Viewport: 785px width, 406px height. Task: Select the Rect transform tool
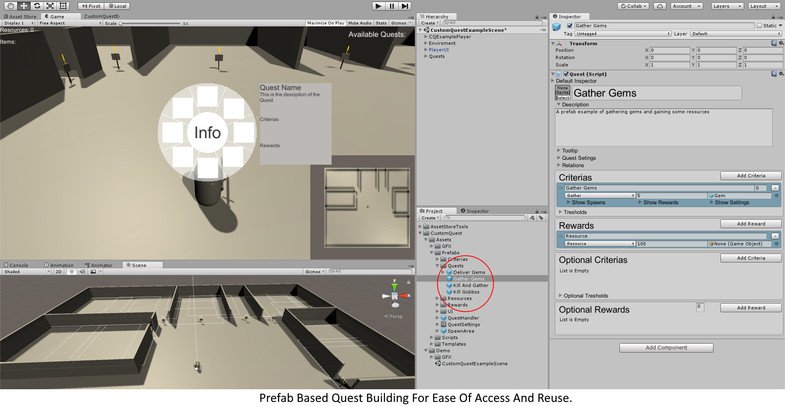coord(63,6)
